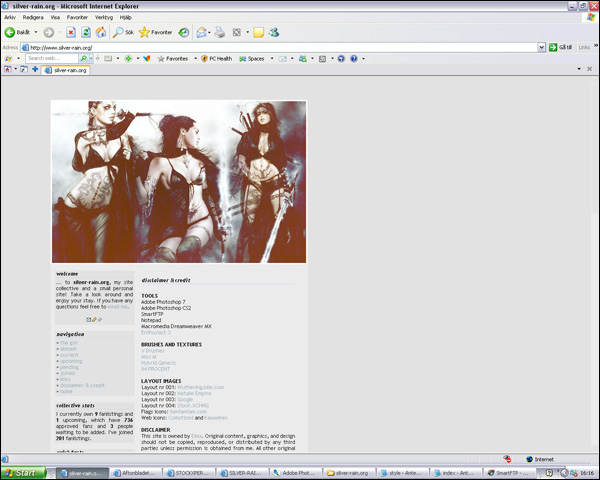
Task: Click the MSN butterfly logo icon
Action: (x=8, y=59)
